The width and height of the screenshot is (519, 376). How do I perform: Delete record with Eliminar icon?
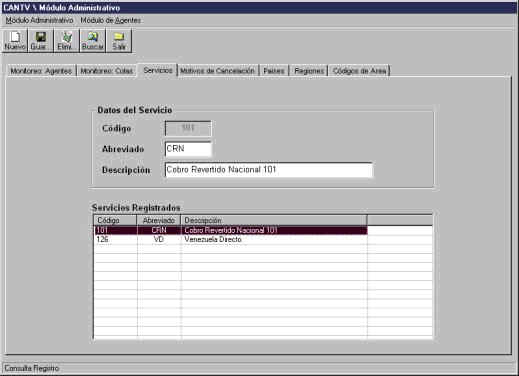(66, 41)
